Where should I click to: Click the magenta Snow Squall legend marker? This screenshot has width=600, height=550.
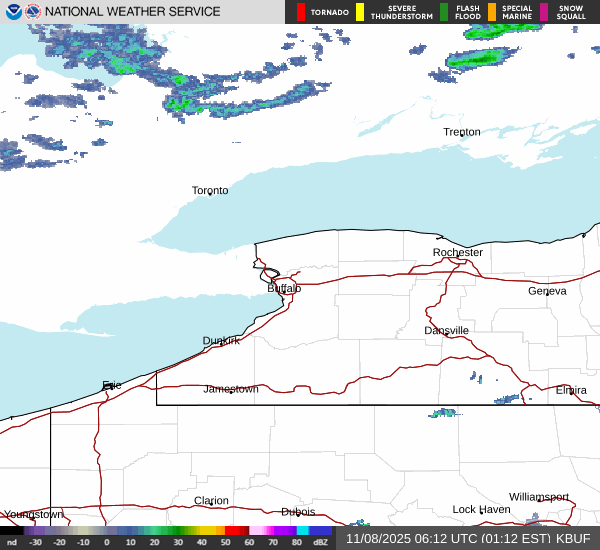(x=545, y=12)
